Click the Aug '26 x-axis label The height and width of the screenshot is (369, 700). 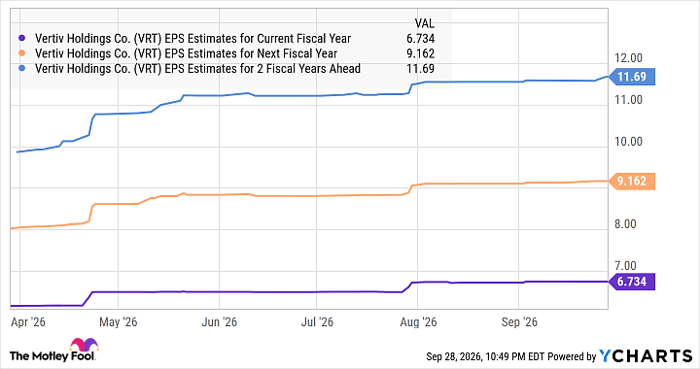pos(418,322)
